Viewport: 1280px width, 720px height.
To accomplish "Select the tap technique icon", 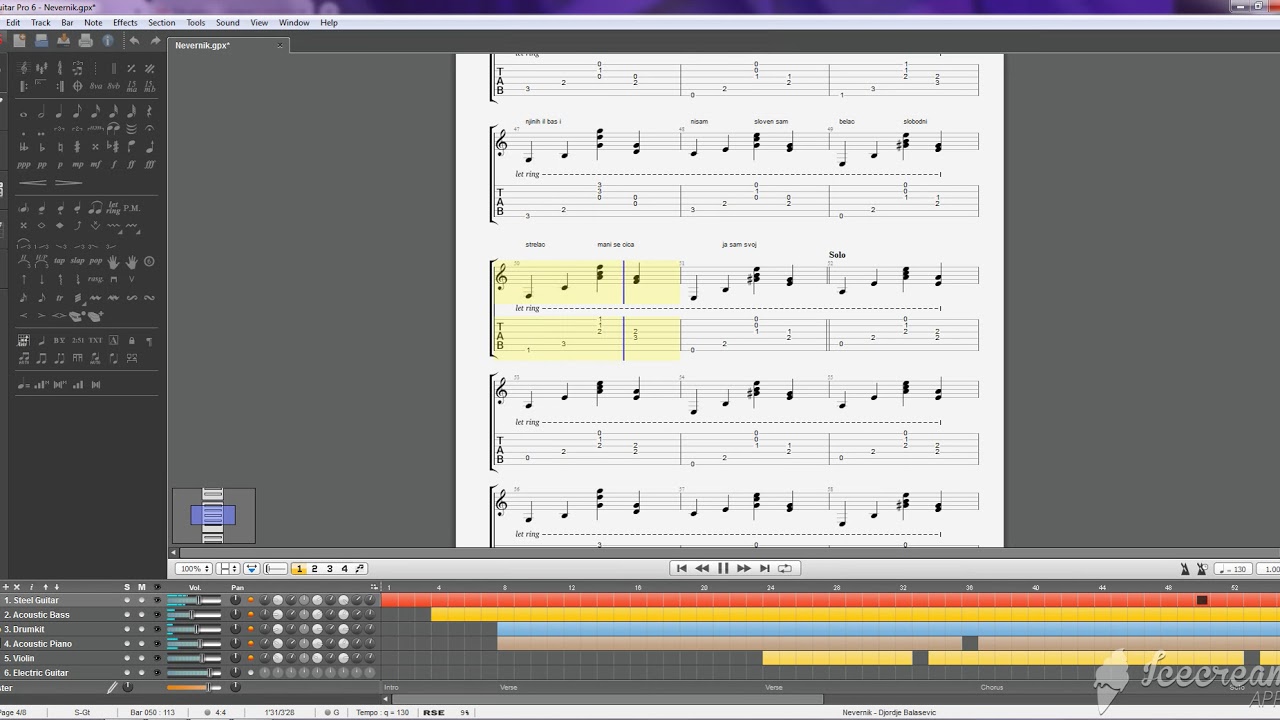I will tap(59, 261).
